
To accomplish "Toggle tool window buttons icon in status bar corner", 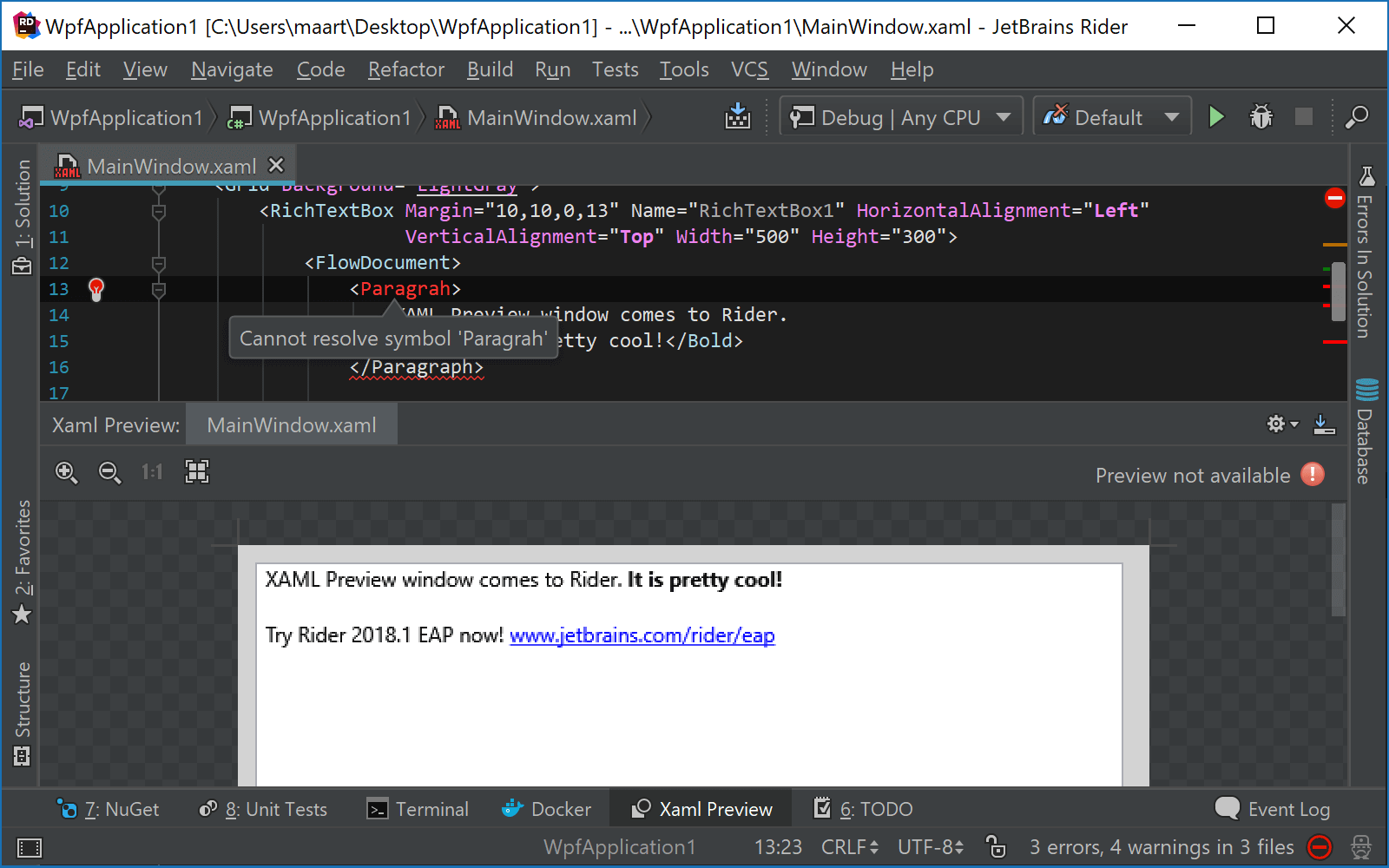I will tap(30, 848).
